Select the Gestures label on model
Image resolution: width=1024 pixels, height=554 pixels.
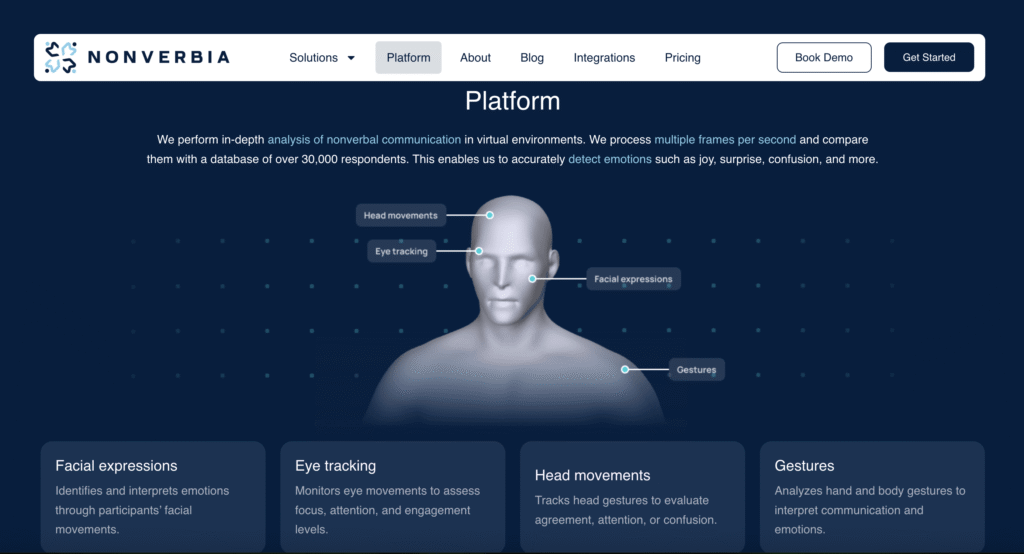point(696,370)
